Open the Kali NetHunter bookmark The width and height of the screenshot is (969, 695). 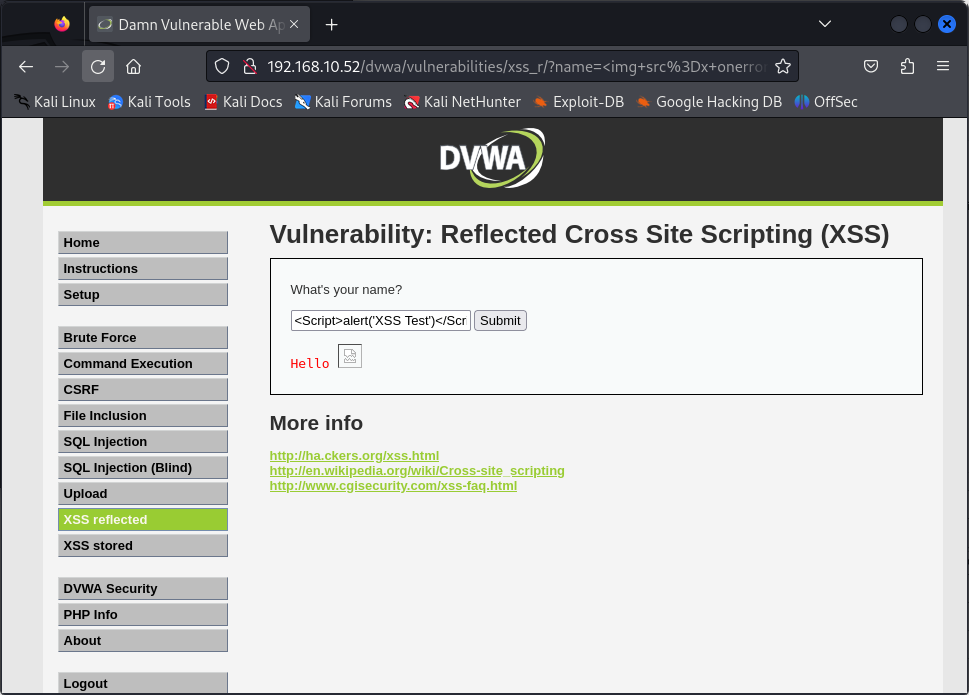[x=462, y=102]
